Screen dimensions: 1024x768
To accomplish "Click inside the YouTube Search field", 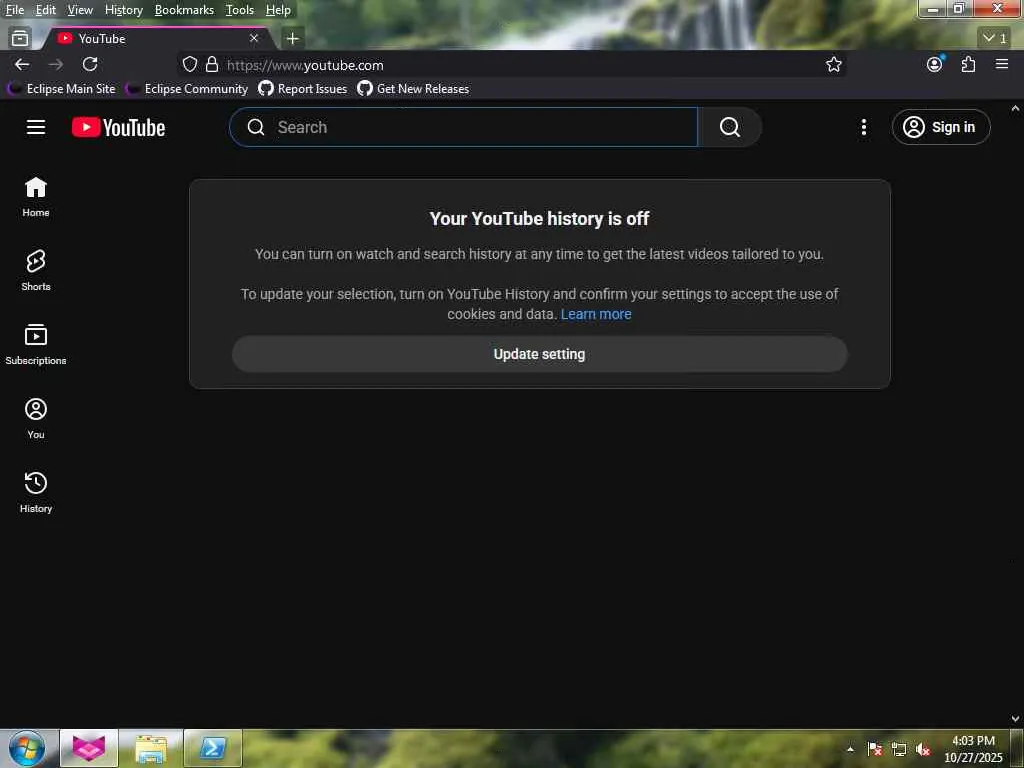I will [x=464, y=127].
